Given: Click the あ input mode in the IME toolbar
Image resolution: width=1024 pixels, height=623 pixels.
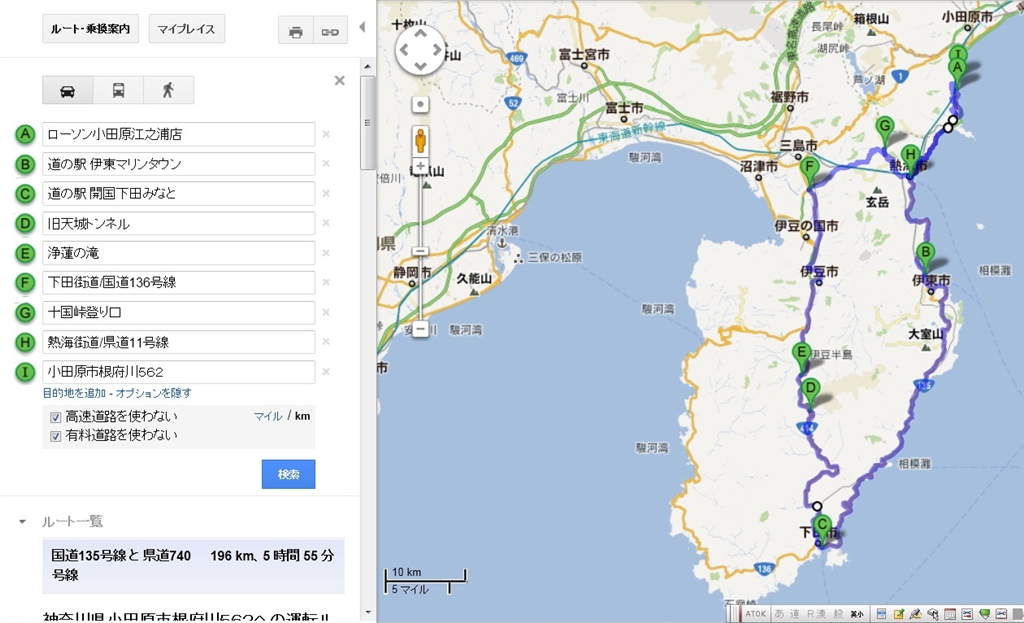Looking at the screenshot, I should 779,614.
